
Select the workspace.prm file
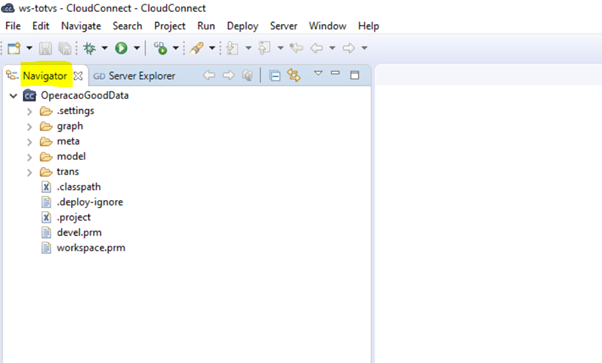pyautogui.click(x=91, y=248)
